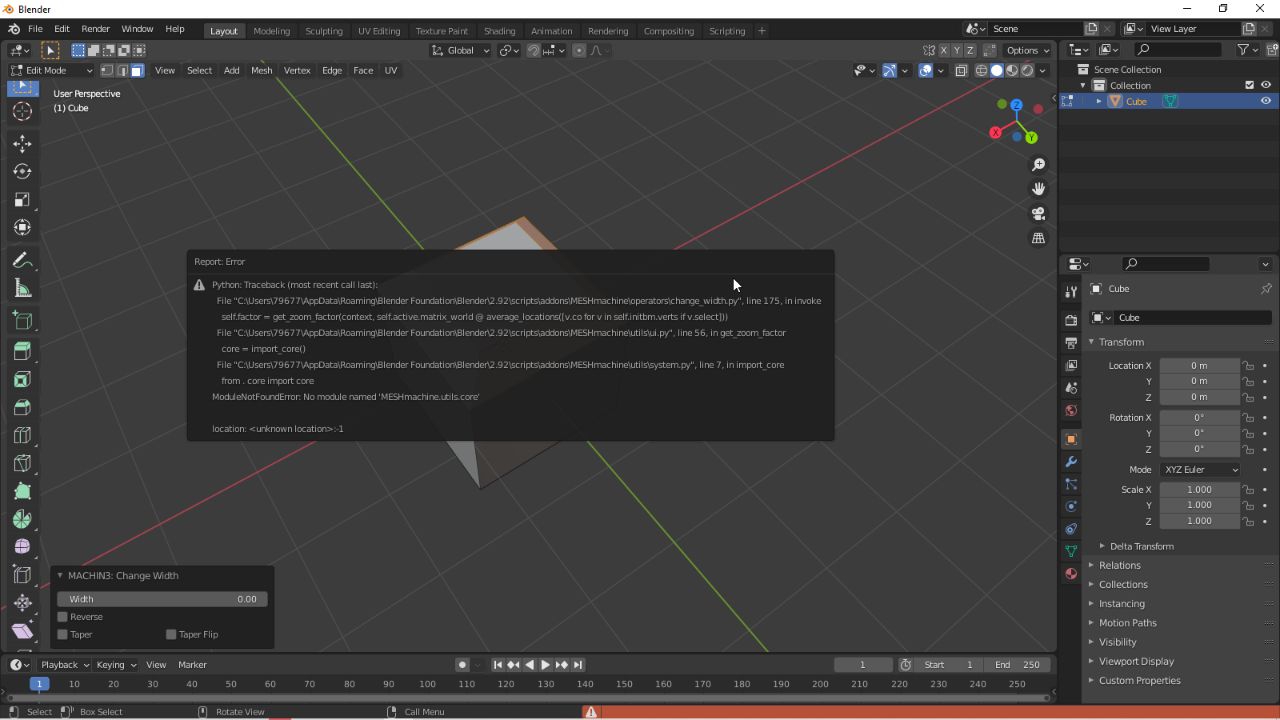Select the Move tool
This screenshot has width=1280, height=720.
[22, 144]
